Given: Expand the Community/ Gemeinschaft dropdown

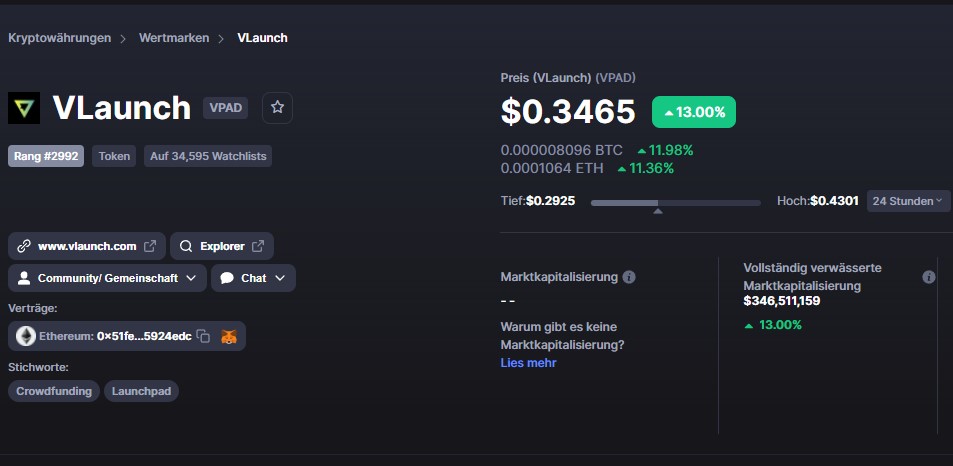Looking at the screenshot, I should pos(108,278).
